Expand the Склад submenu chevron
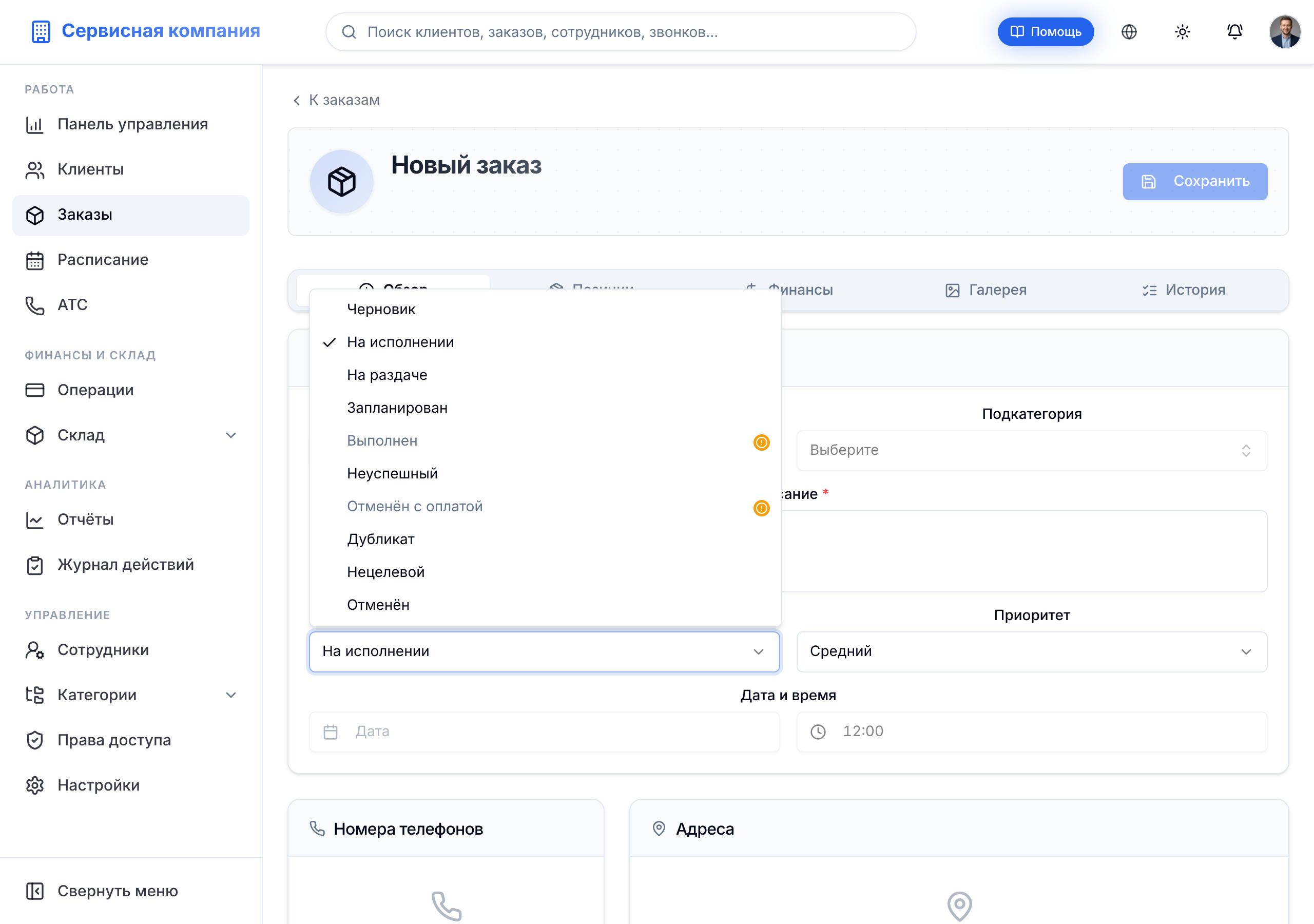The height and width of the screenshot is (924, 1314). [x=230, y=435]
